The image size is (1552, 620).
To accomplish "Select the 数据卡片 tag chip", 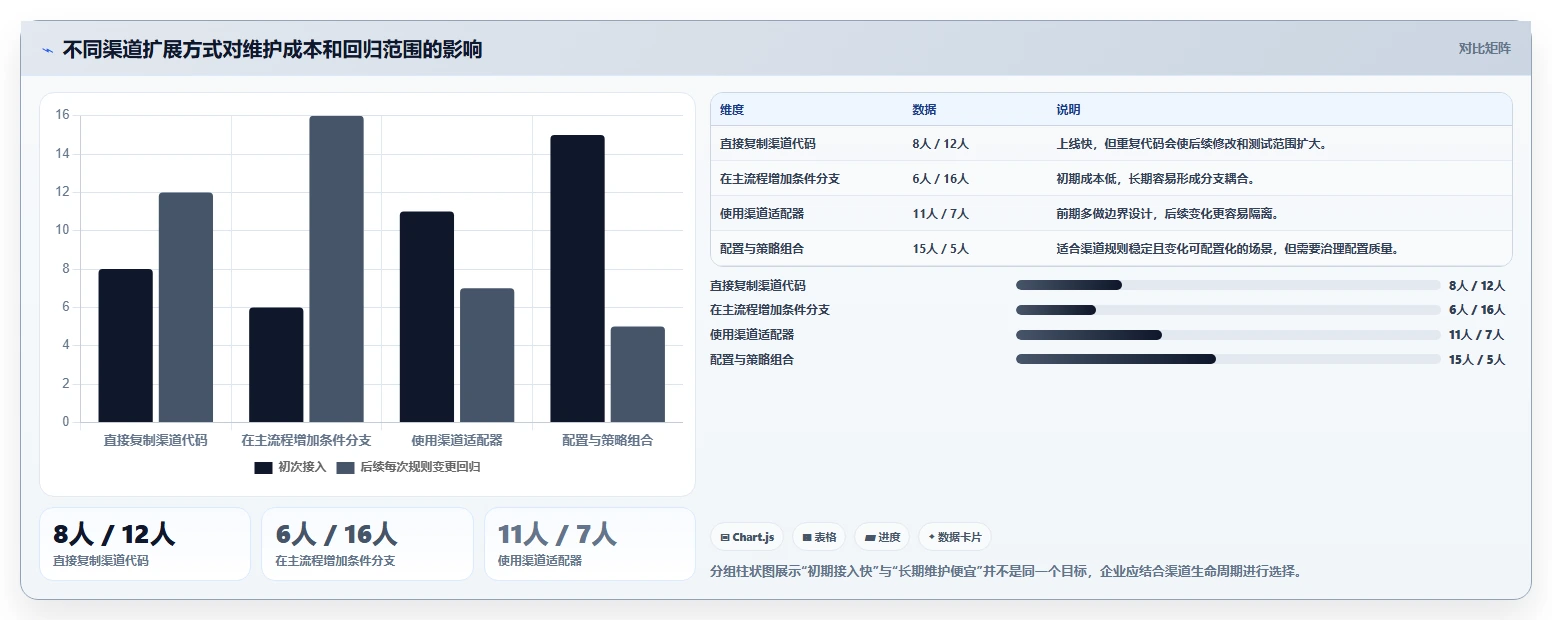I will pyautogui.click(x=954, y=537).
